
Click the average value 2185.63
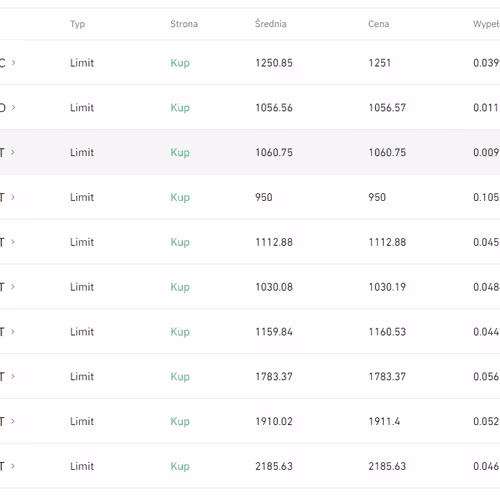(x=274, y=466)
